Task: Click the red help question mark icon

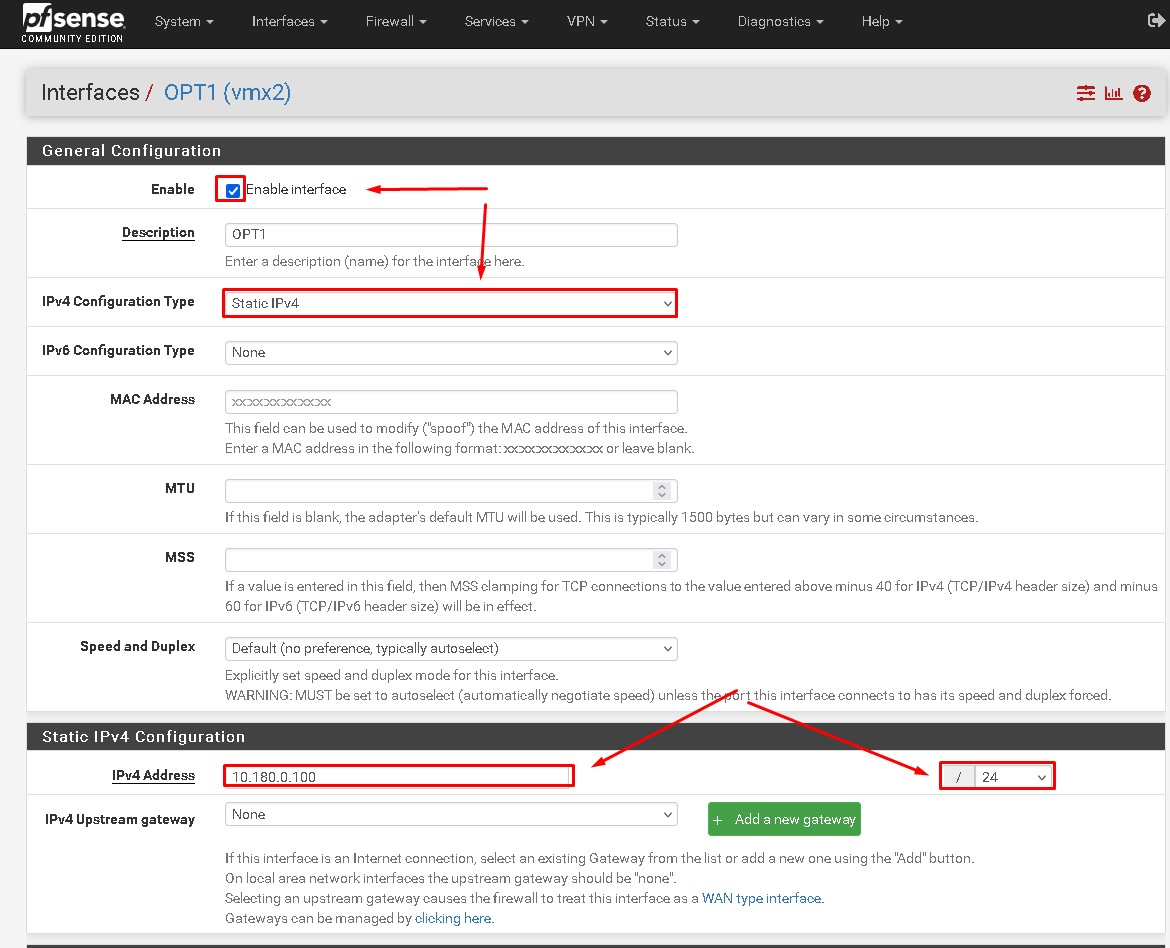Action: pos(1142,93)
